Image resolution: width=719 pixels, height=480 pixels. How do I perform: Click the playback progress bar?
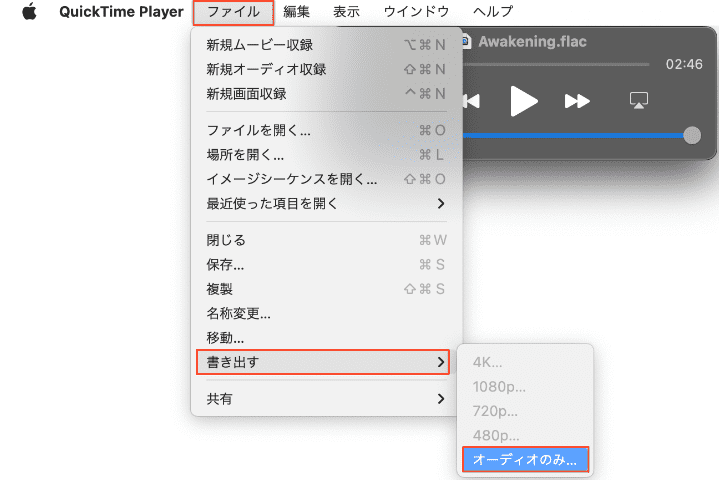(556, 65)
